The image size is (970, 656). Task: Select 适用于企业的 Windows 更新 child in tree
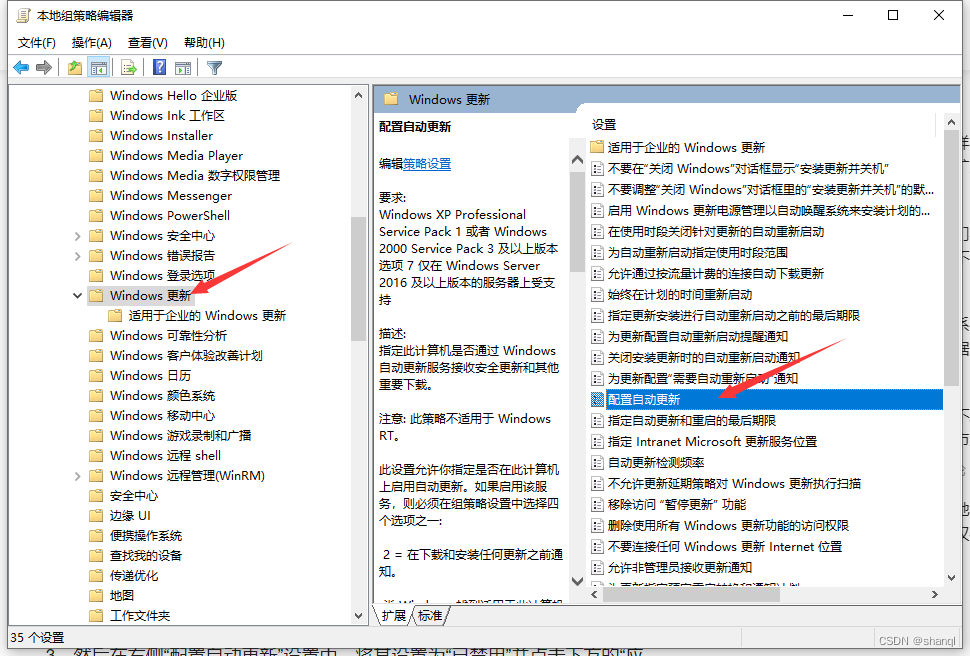[x=207, y=316]
